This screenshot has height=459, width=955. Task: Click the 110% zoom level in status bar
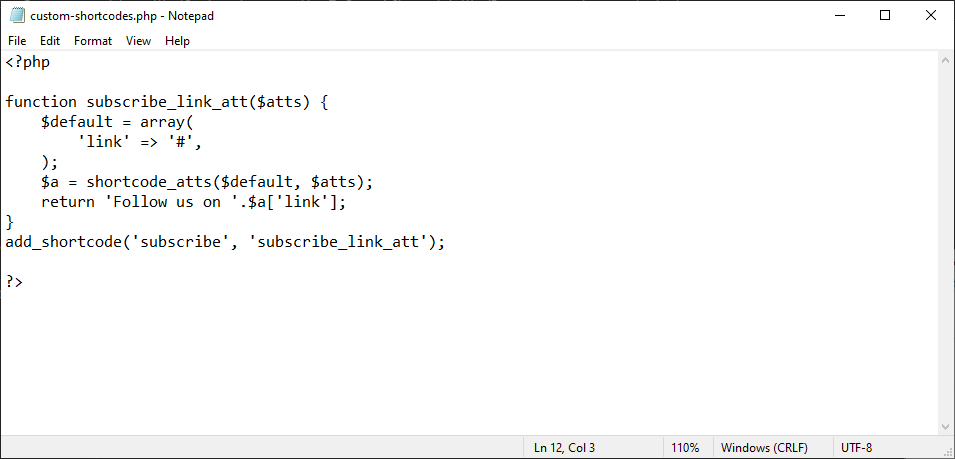click(x=685, y=448)
